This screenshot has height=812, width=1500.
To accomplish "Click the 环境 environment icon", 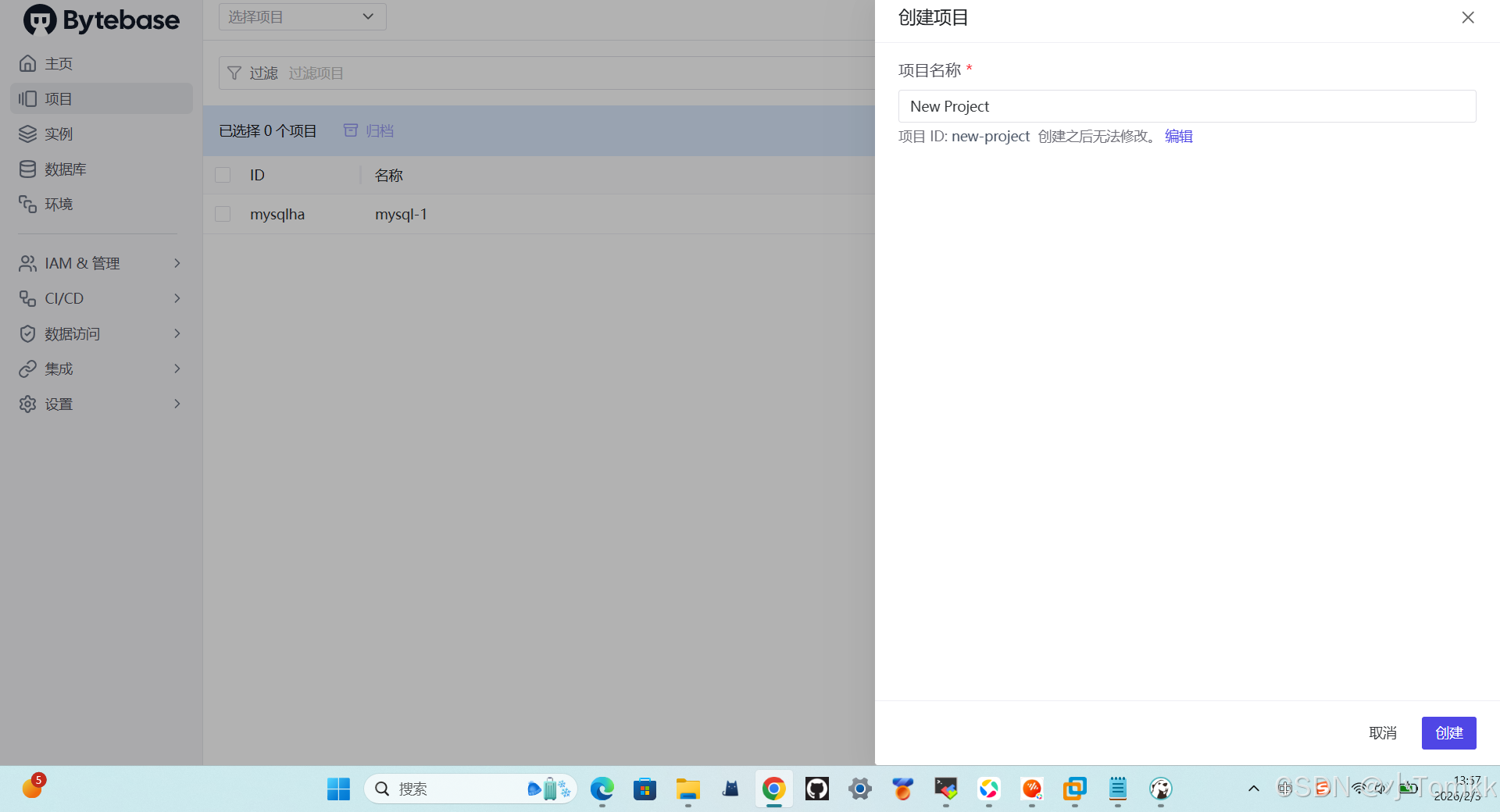I will [x=28, y=204].
